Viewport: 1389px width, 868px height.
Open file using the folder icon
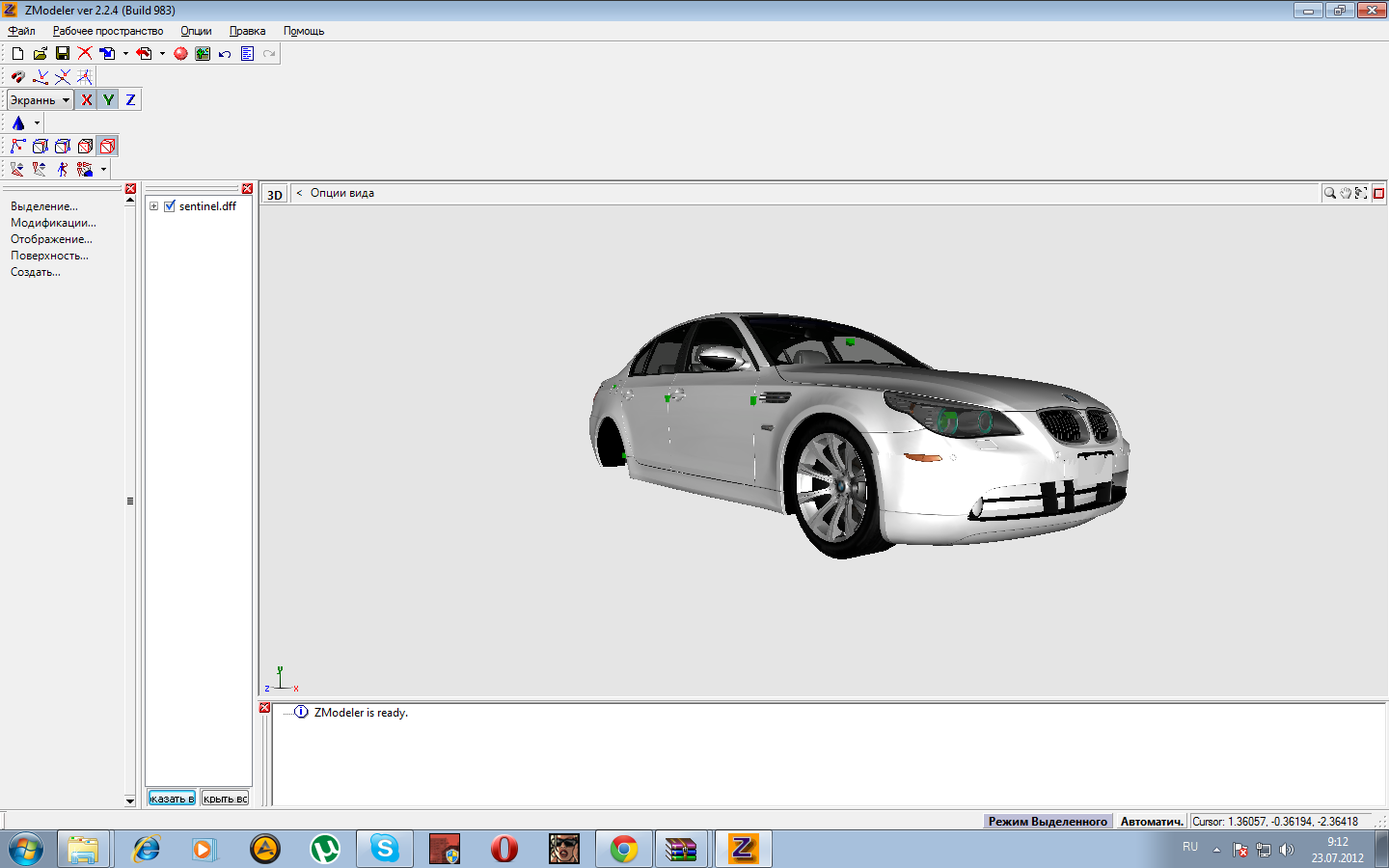[x=41, y=54]
